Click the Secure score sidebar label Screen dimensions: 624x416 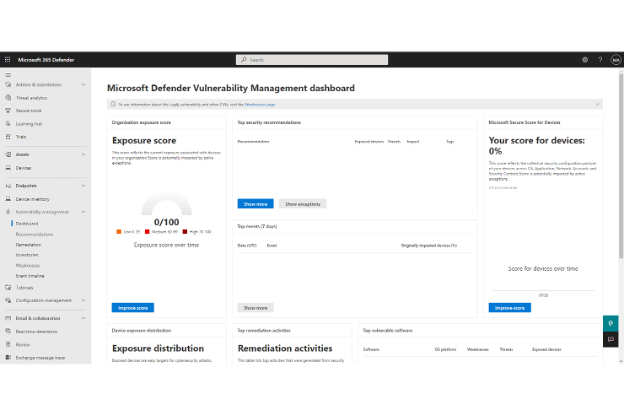click(28, 111)
